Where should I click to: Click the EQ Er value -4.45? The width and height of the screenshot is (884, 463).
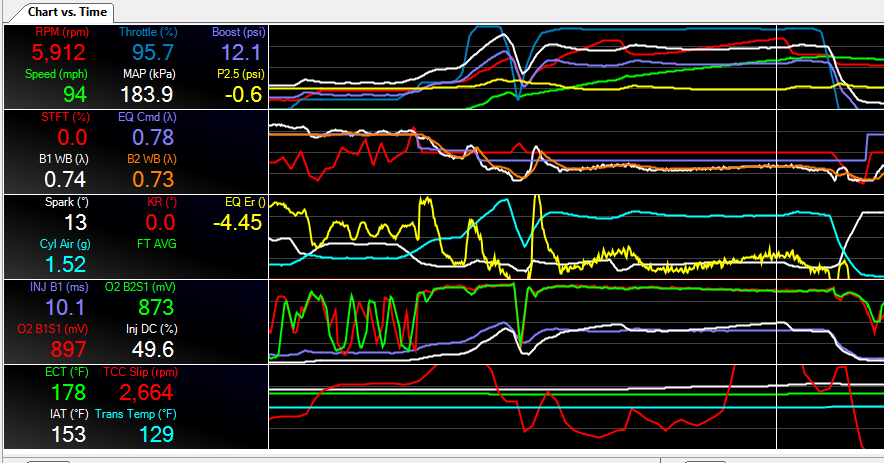click(237, 222)
